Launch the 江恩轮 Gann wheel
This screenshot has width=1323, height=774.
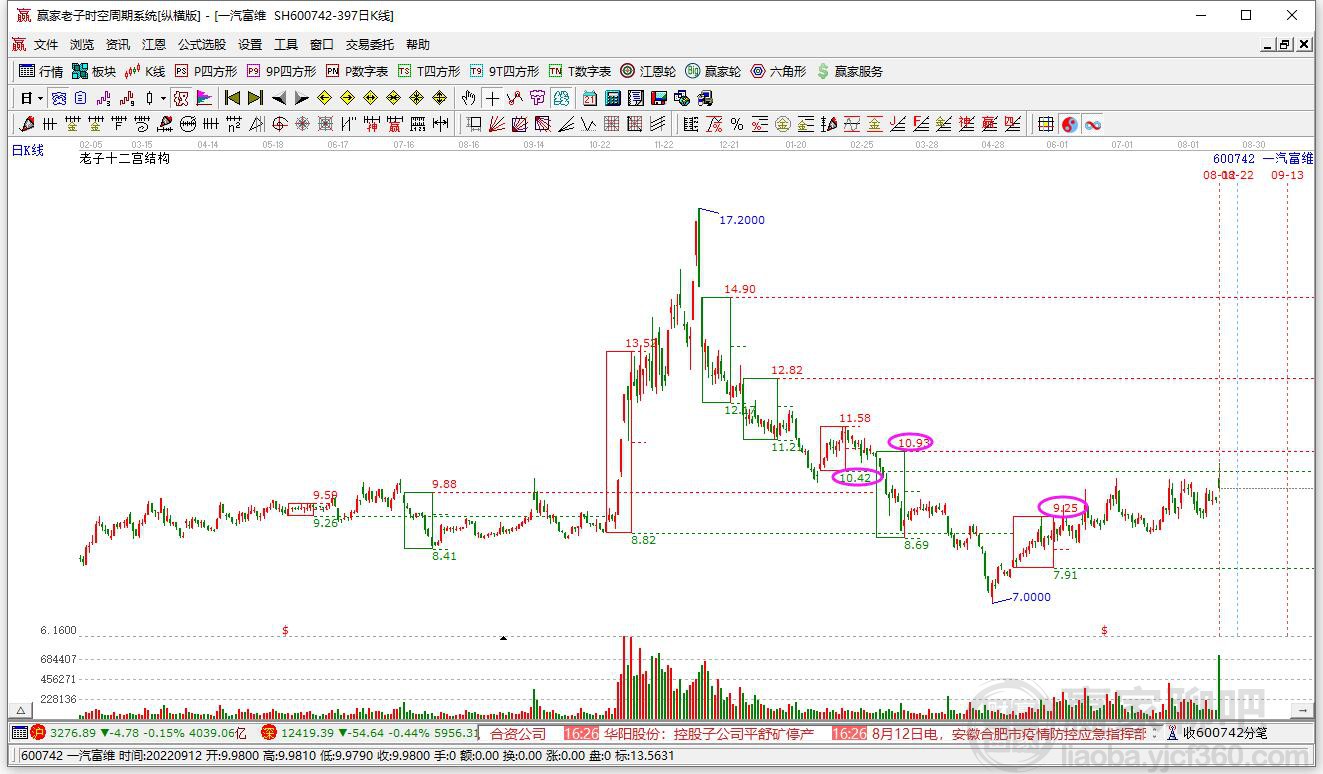648,71
